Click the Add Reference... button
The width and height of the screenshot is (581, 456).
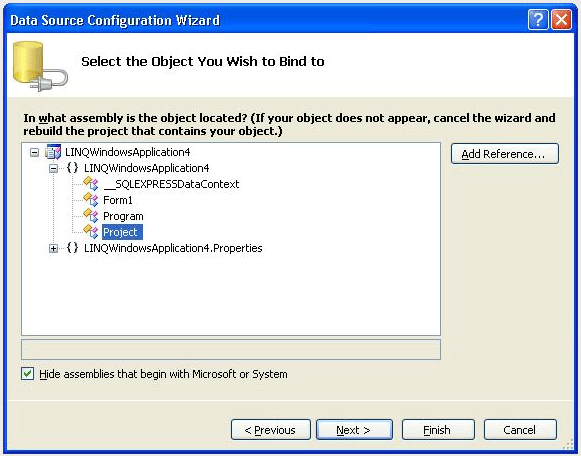click(505, 154)
